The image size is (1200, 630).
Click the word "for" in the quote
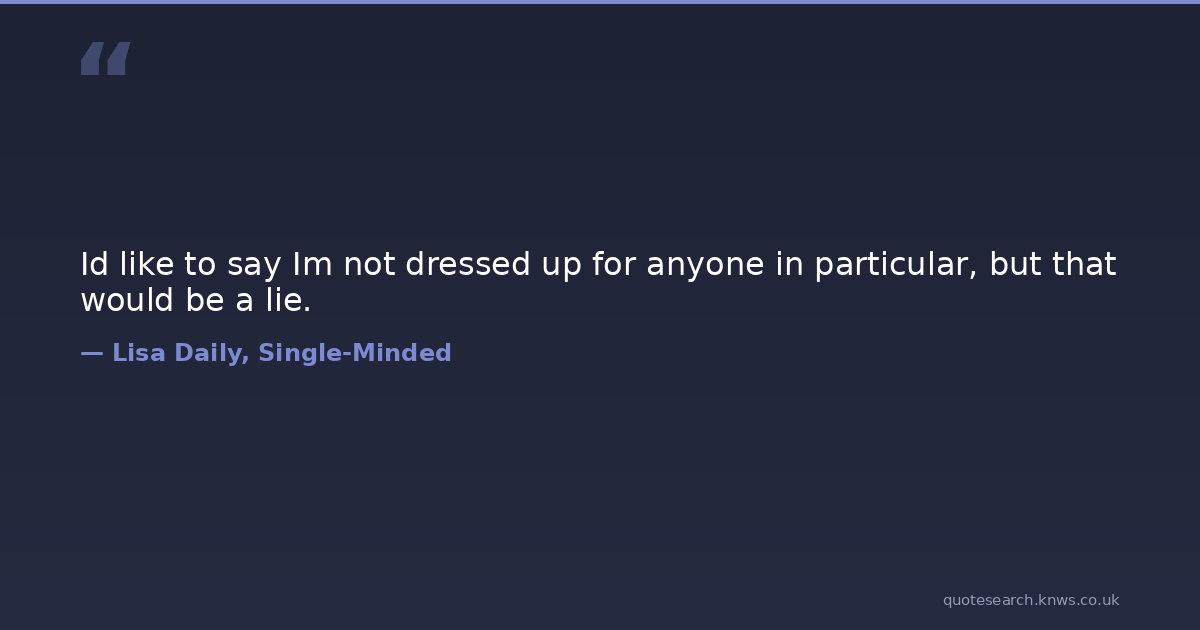tap(614, 265)
